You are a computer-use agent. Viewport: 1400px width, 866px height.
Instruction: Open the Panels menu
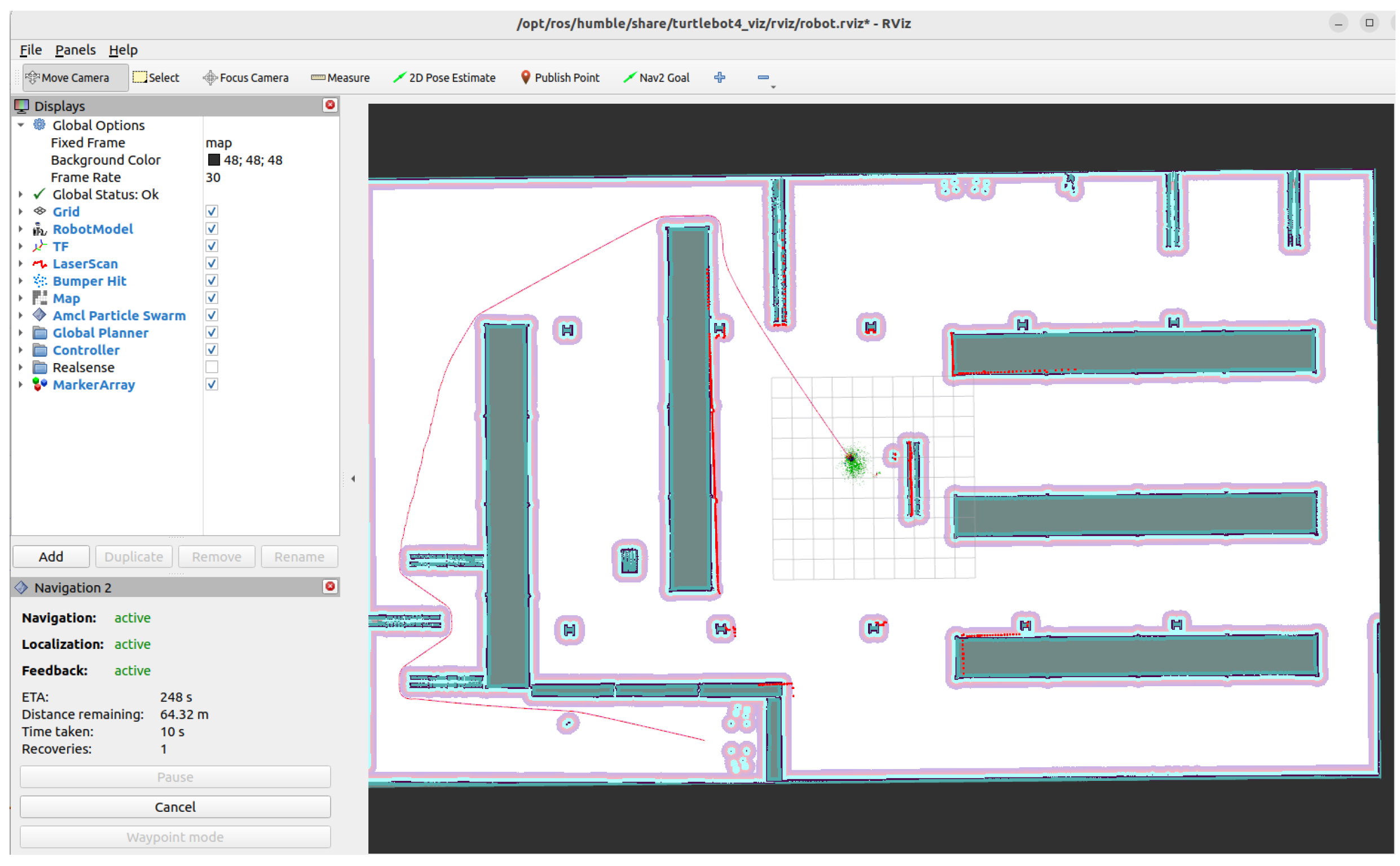75,50
